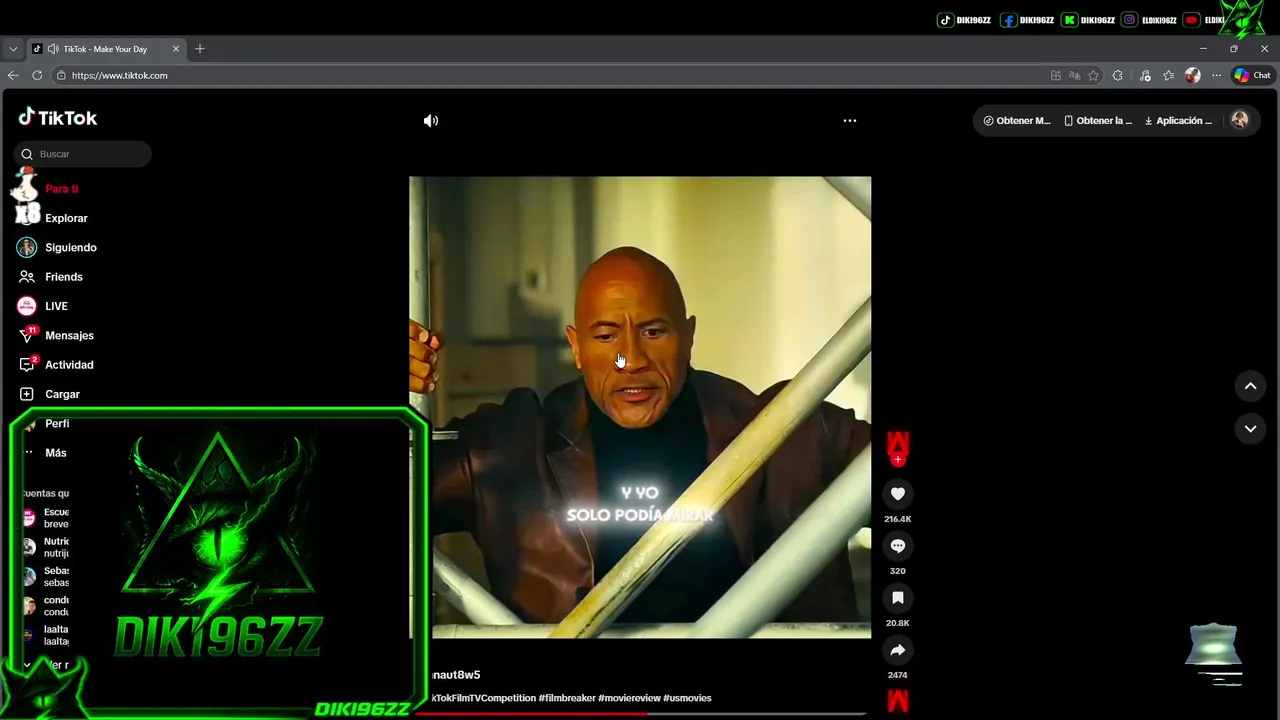The height and width of the screenshot is (720, 1280).
Task: Open the media control music icon
Action: (1145, 75)
